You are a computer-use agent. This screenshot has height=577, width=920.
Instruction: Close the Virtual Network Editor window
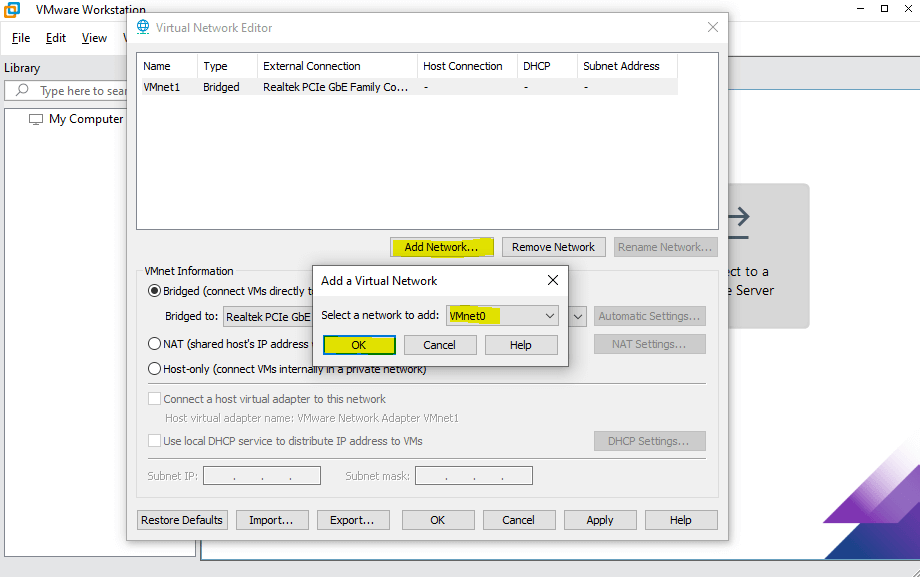pyautogui.click(x=713, y=27)
